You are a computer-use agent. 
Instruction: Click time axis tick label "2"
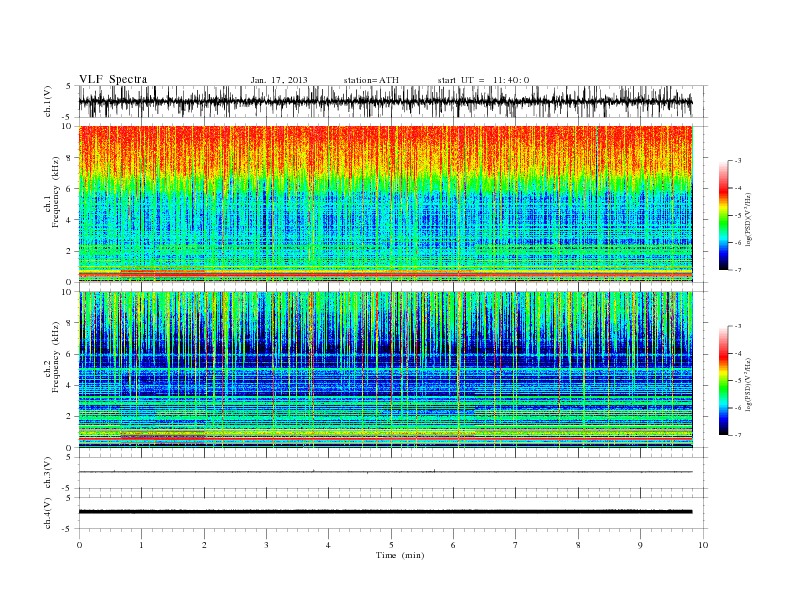(204, 545)
